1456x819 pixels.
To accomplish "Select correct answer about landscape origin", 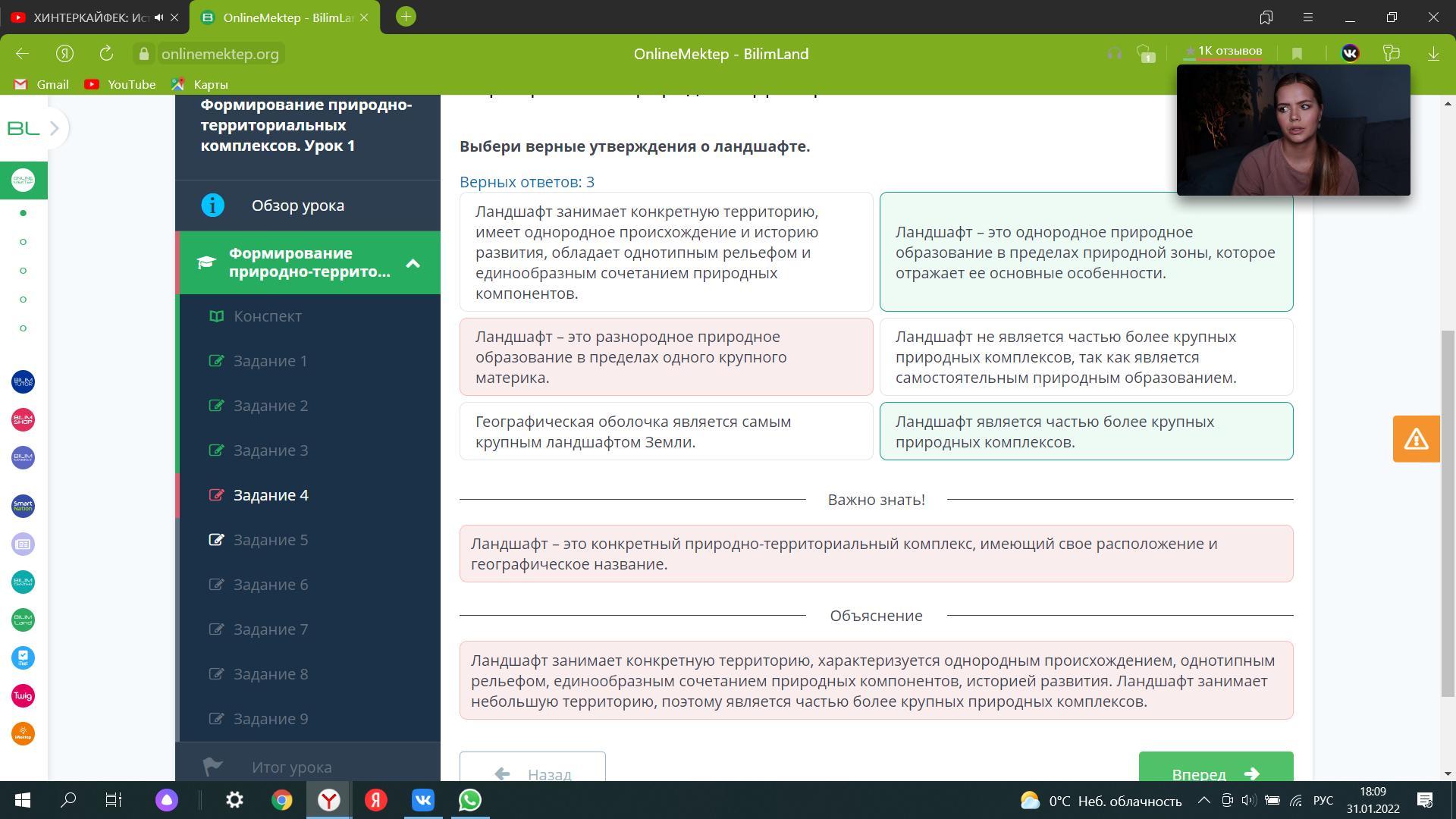I will tap(666, 252).
